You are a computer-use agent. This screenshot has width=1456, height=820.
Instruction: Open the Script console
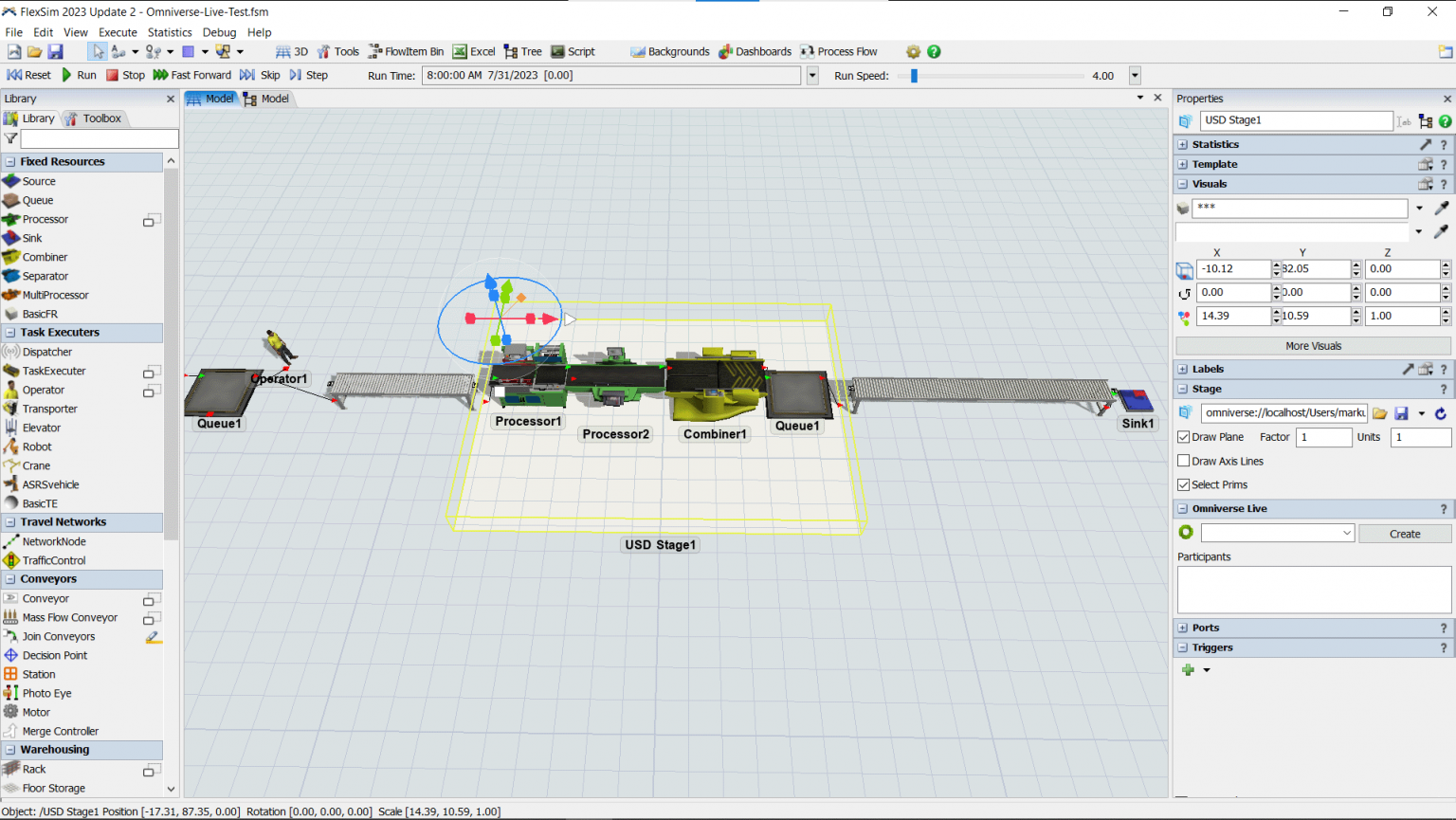(x=573, y=51)
